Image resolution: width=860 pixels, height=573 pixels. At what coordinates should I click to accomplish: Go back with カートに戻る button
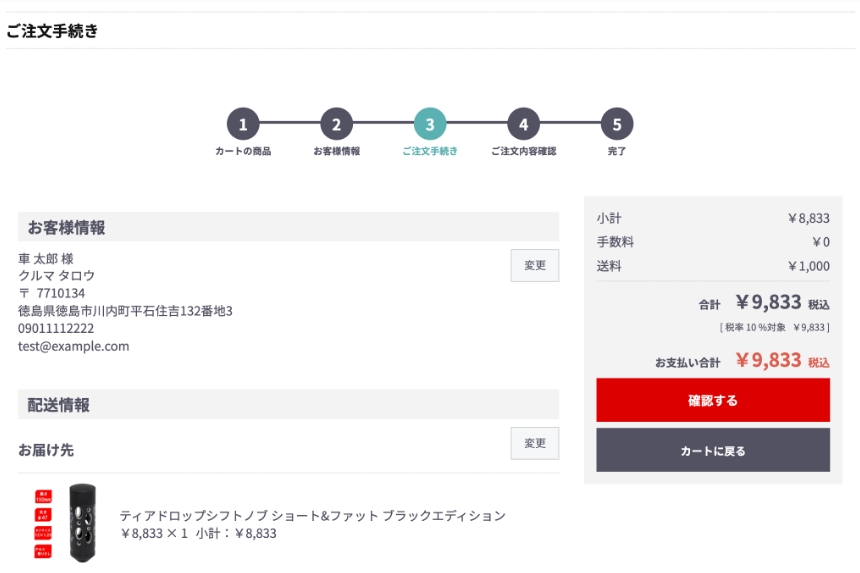(713, 450)
